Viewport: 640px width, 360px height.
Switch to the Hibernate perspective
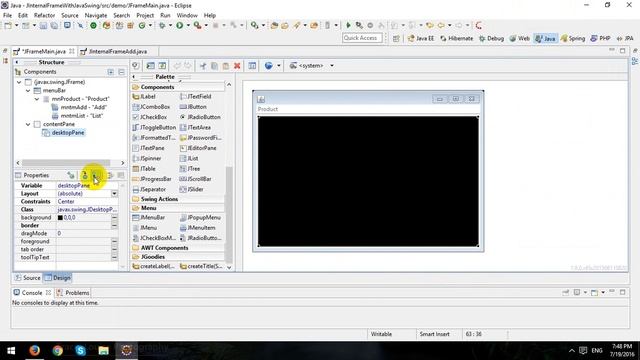point(456,38)
